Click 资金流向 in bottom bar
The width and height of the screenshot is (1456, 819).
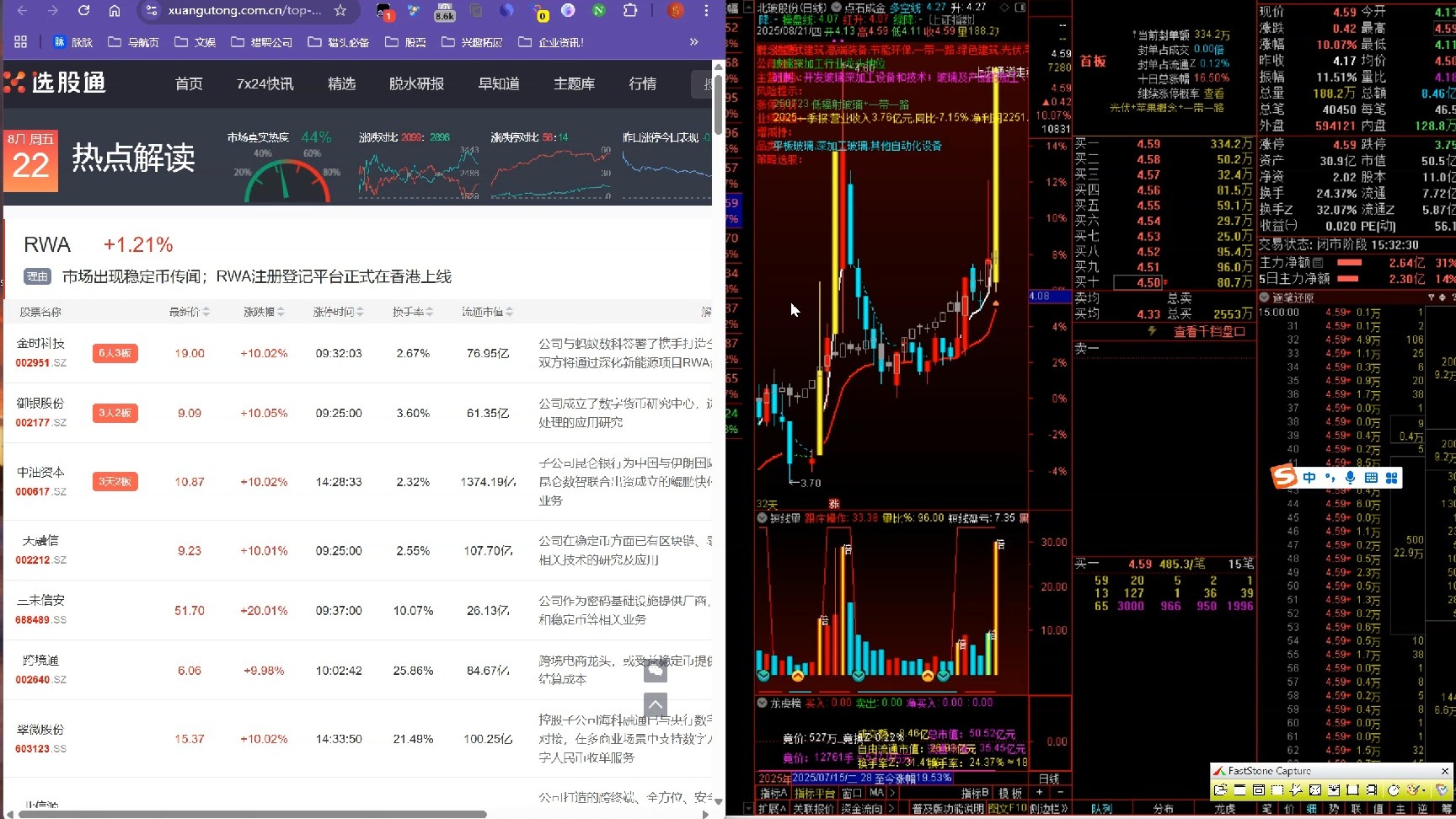coord(861,809)
